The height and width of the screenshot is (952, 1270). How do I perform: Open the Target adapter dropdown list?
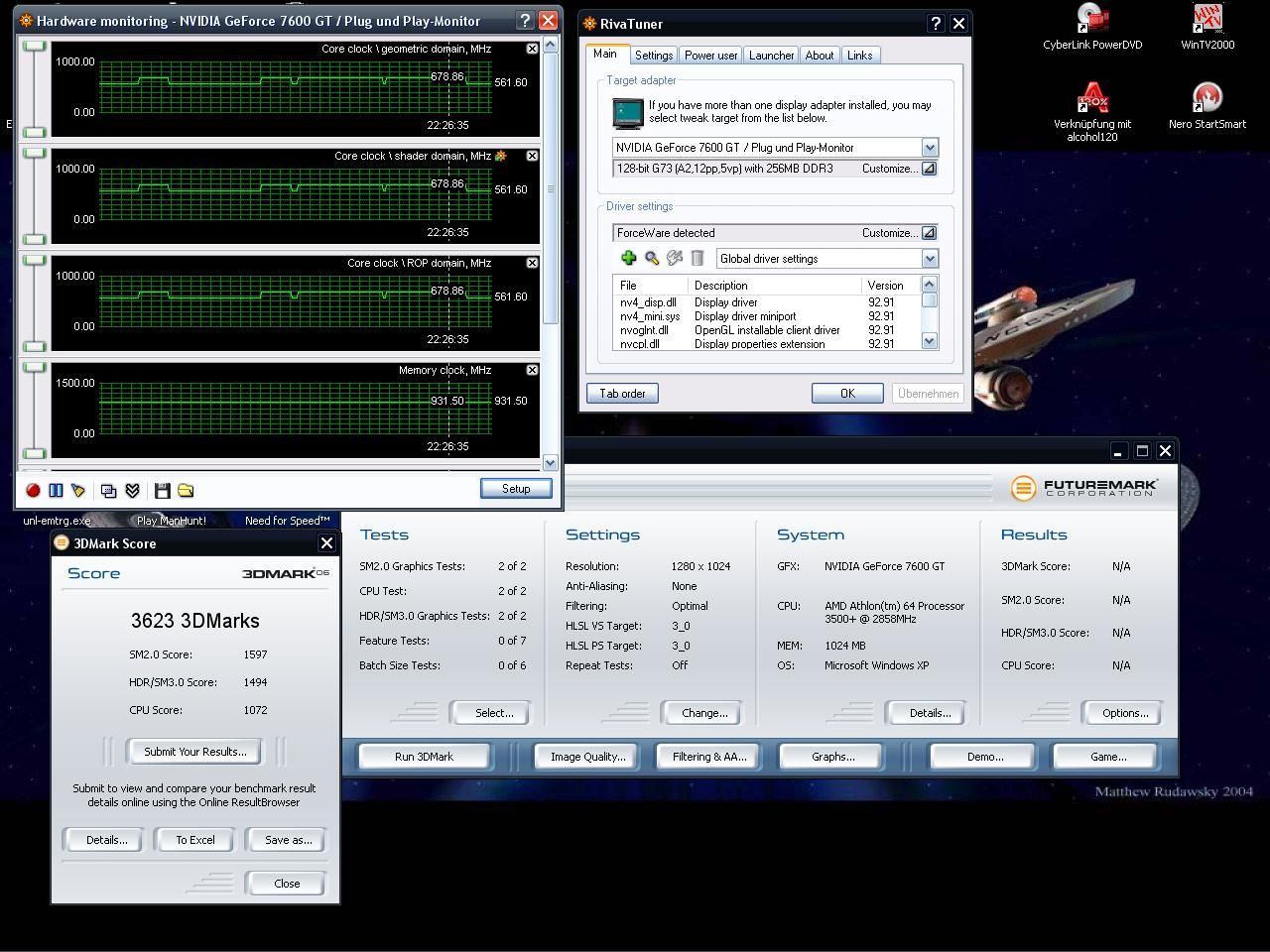click(x=930, y=148)
